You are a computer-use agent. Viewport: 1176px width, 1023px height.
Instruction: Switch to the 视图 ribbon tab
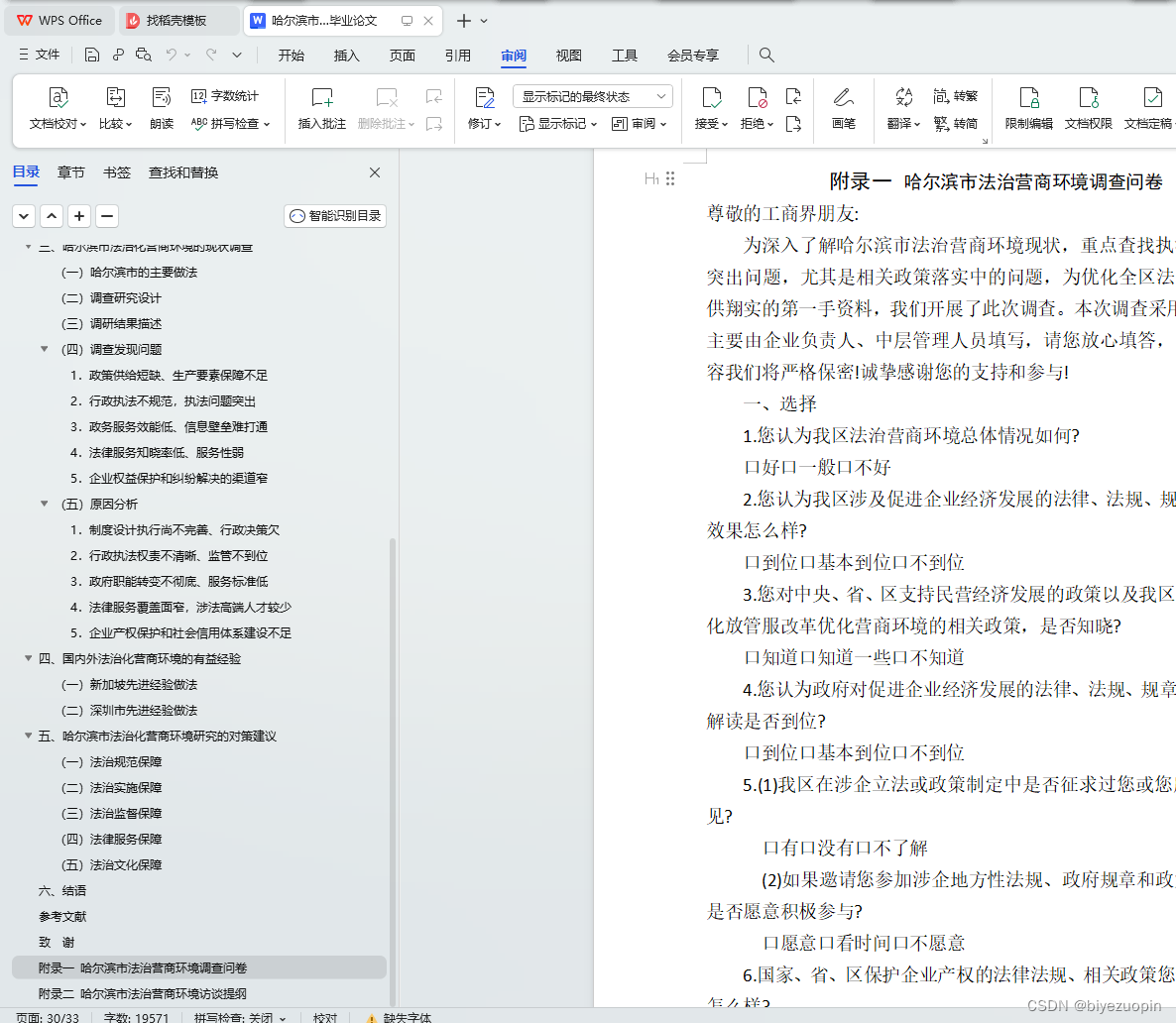568,55
